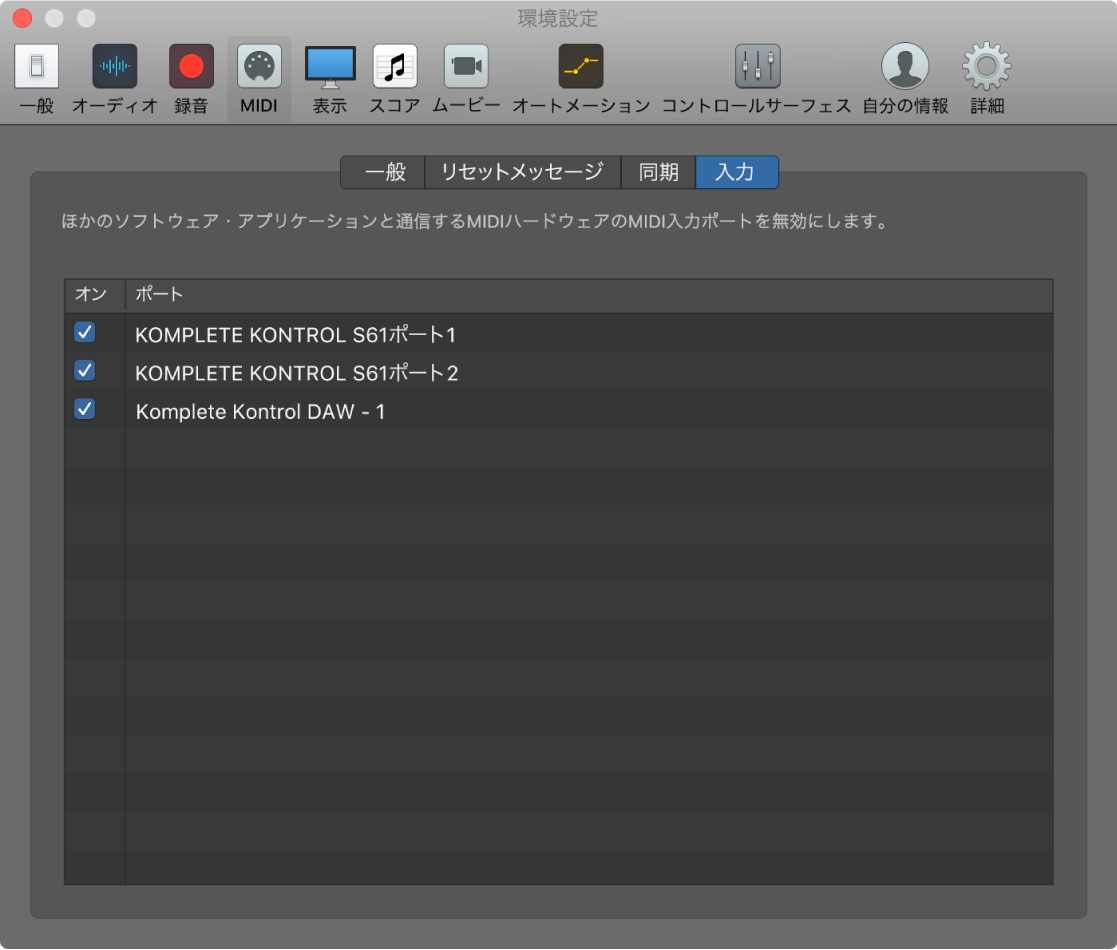1117x950 pixels.
Task: Click the MIDI preferences icon
Action: (258, 78)
